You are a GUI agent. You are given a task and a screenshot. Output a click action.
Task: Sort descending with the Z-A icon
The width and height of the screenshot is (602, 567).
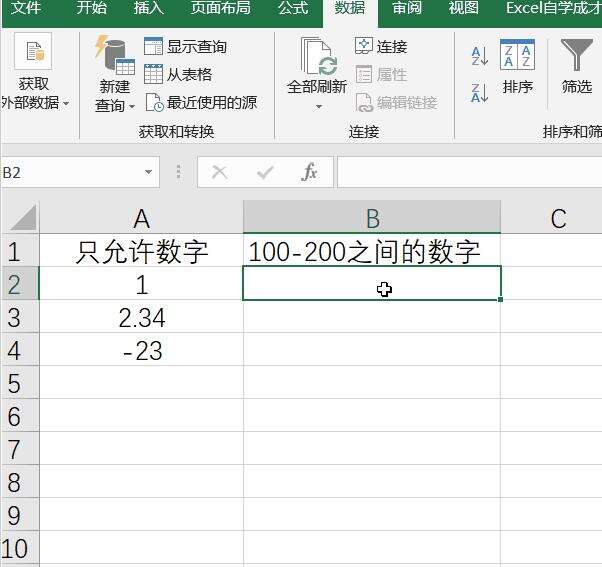[480, 93]
